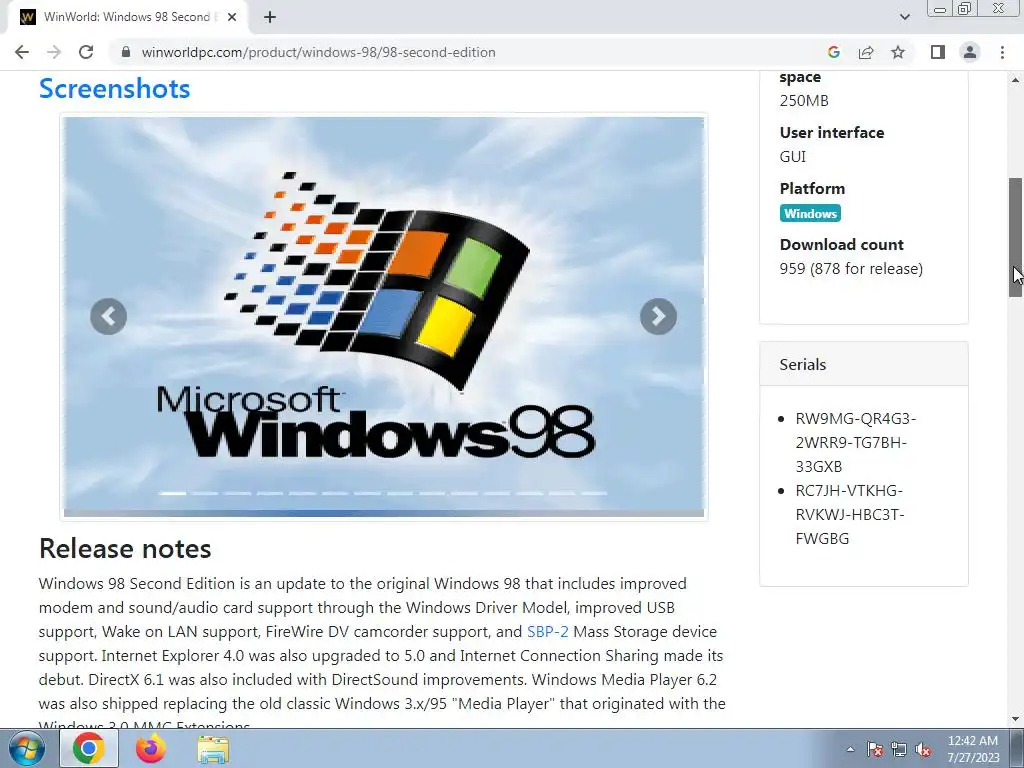Image resolution: width=1024 pixels, height=768 pixels.
Task: Open the Chrome profile avatar
Action: 970,52
